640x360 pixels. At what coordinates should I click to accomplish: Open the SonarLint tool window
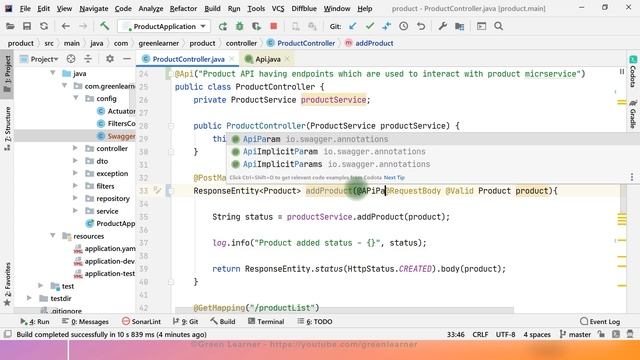pos(141,322)
